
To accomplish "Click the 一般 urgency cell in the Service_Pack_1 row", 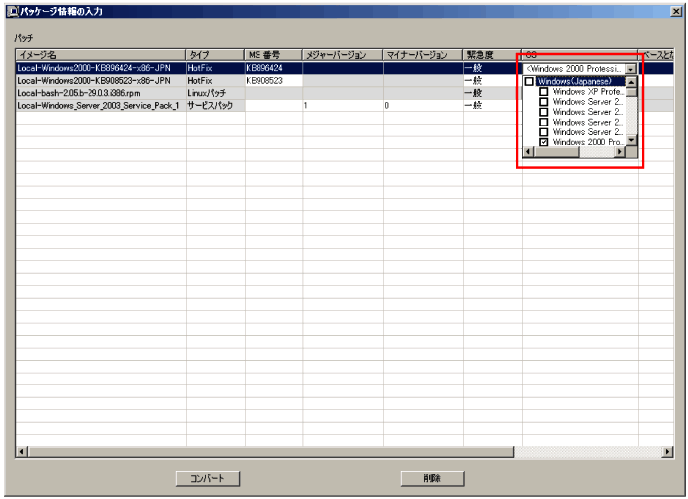I will 492,106.
